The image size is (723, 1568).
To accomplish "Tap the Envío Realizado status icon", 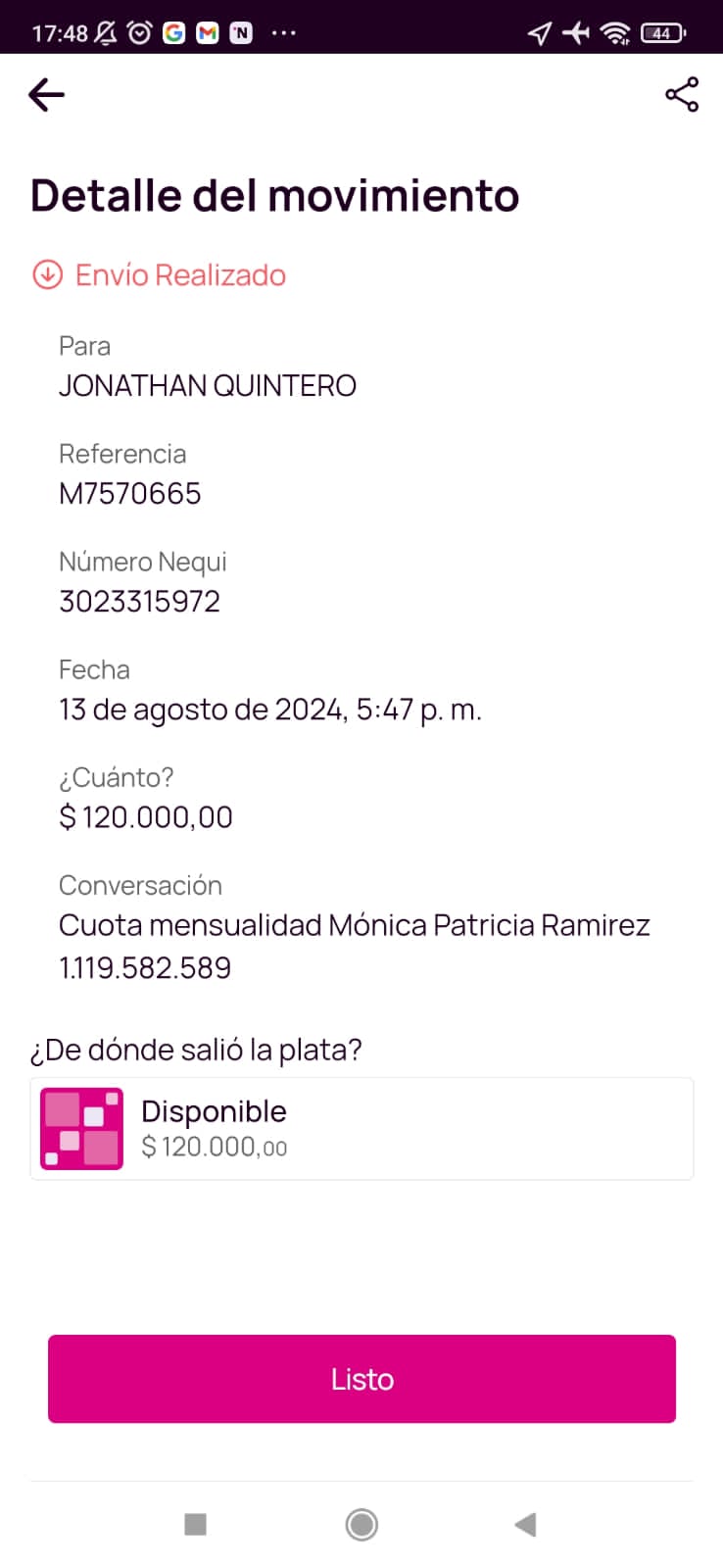I will [48, 275].
